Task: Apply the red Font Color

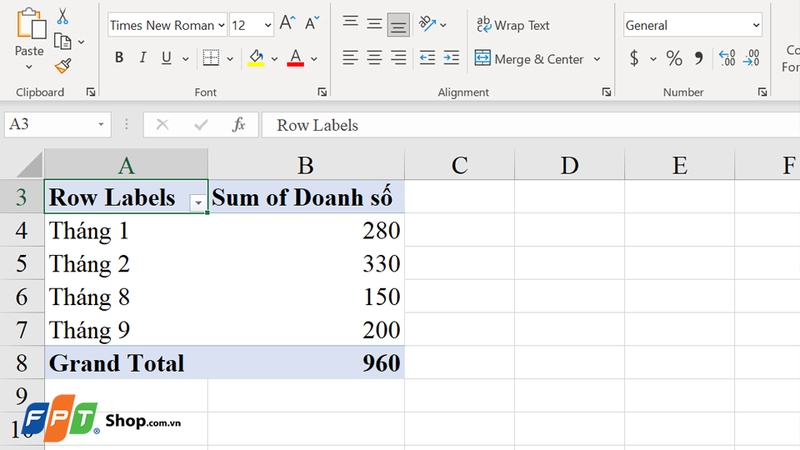Action: pyautogui.click(x=295, y=58)
